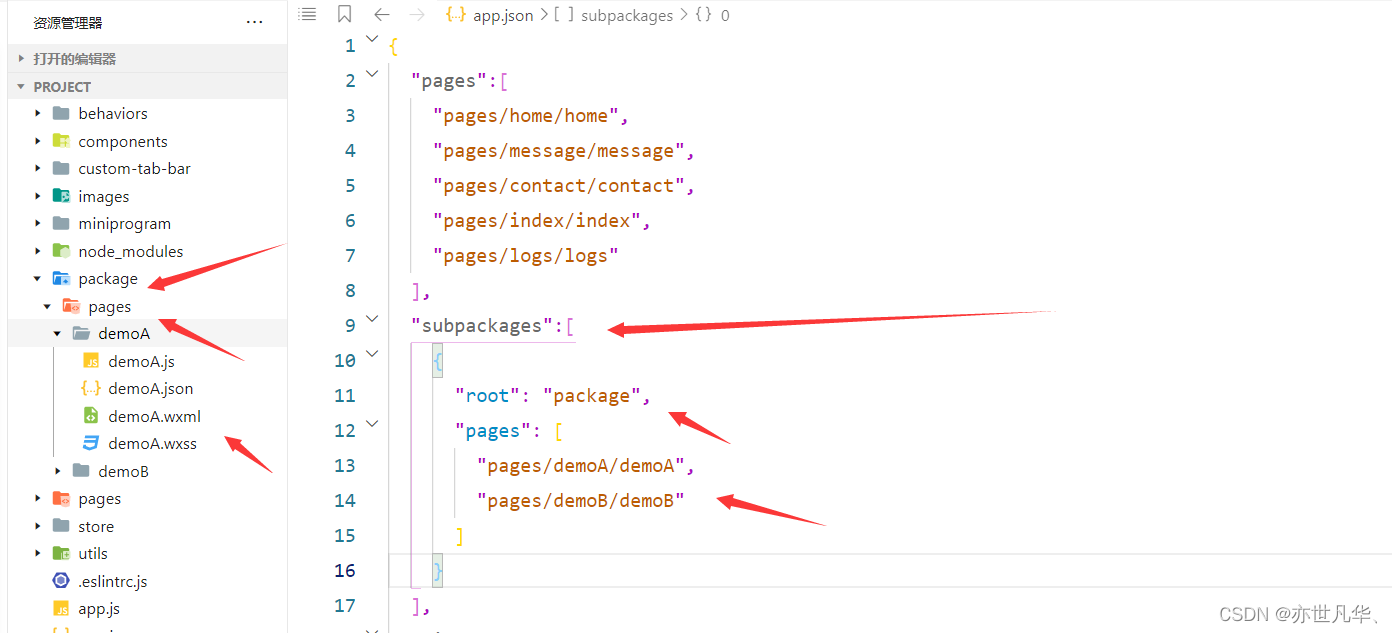Click the "pages/demoB/demoB" string

click(x=581, y=501)
